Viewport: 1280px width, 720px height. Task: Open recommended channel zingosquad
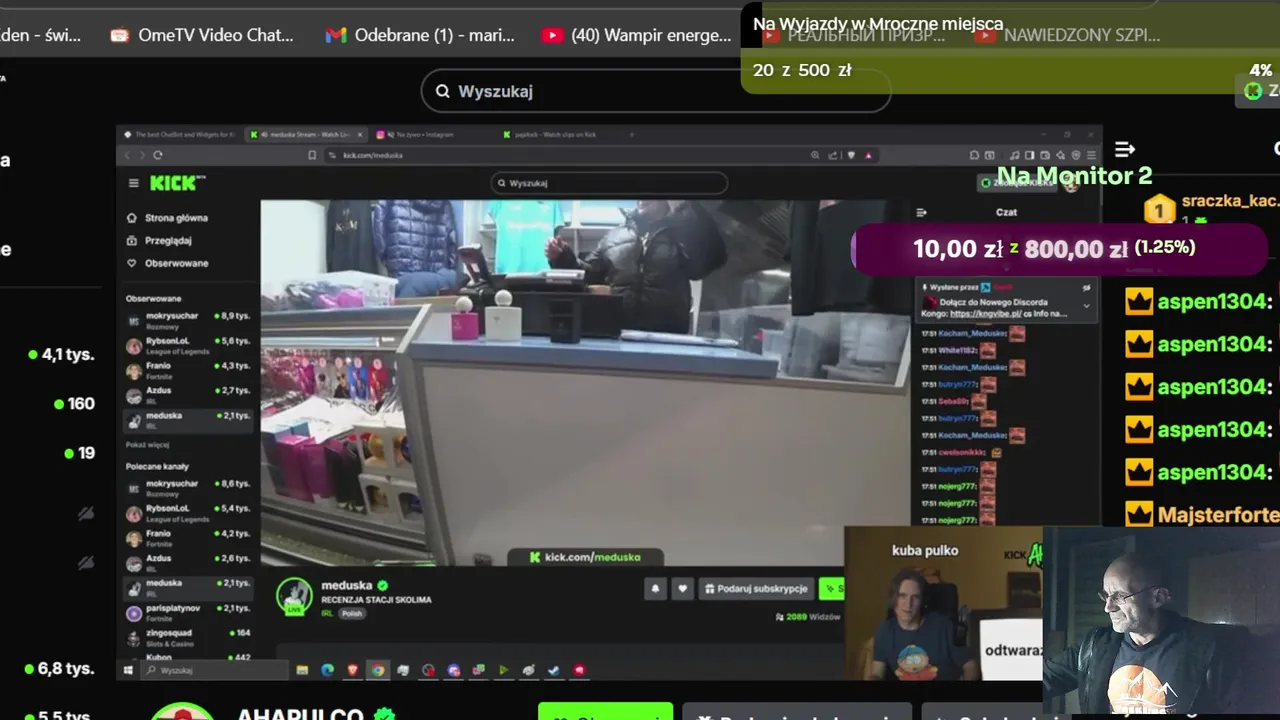[x=187, y=638]
